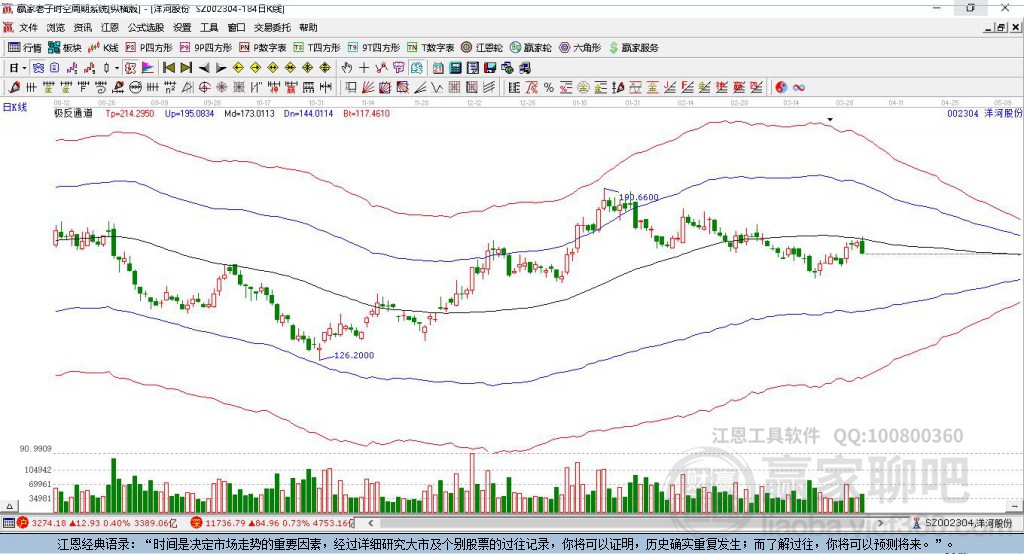The height and width of the screenshot is (554, 1024).
Task: Click the horizontal scrollbar right arrow
Action: coord(880,523)
